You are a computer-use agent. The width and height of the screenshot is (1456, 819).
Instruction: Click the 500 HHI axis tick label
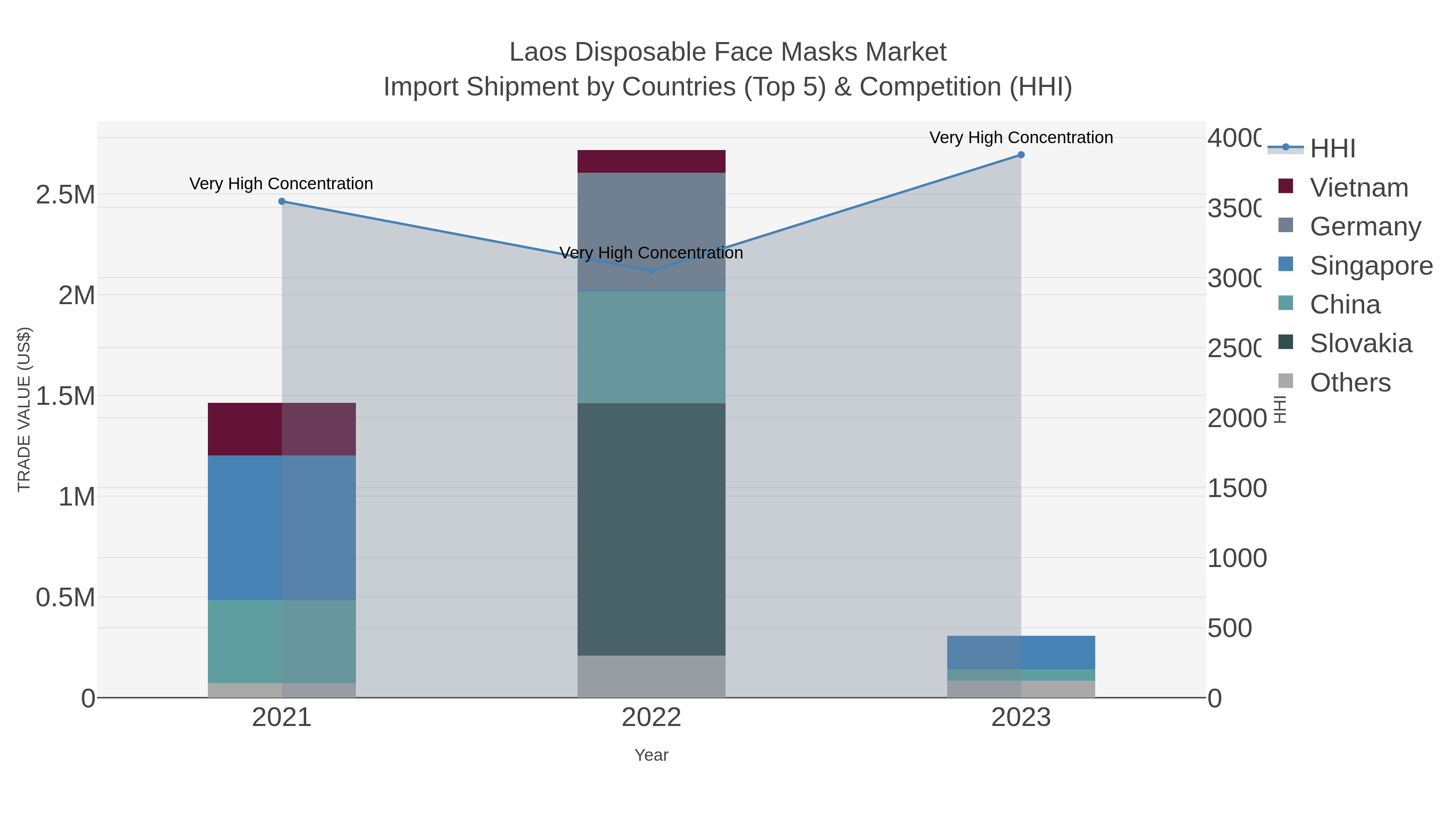(x=1230, y=629)
